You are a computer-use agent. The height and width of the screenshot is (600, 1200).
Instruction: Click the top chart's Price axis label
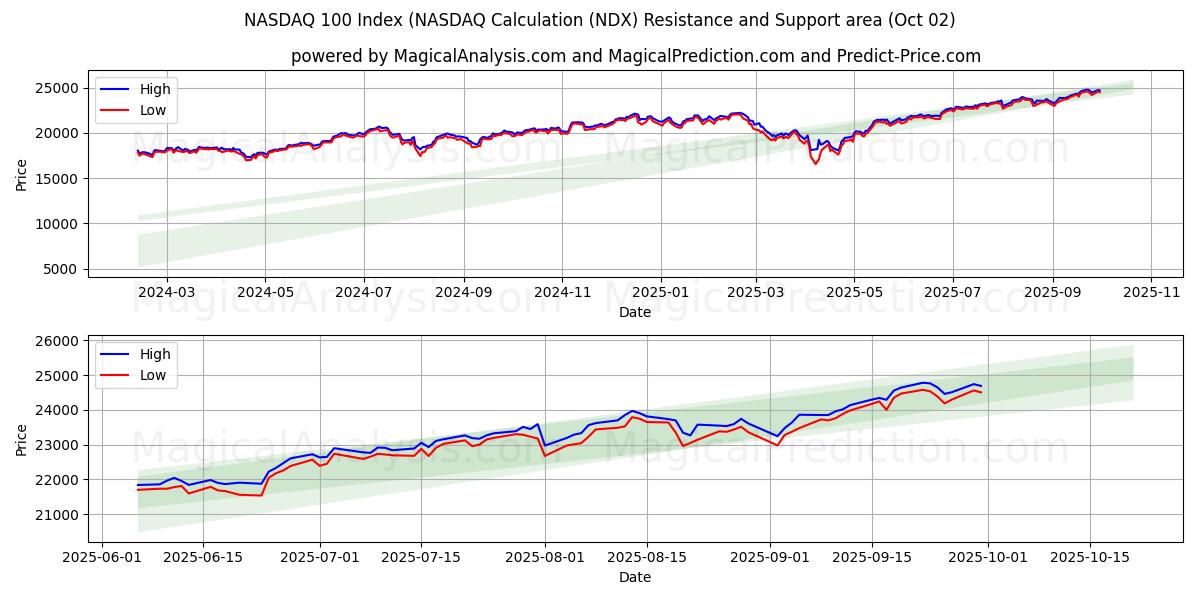click(22, 174)
